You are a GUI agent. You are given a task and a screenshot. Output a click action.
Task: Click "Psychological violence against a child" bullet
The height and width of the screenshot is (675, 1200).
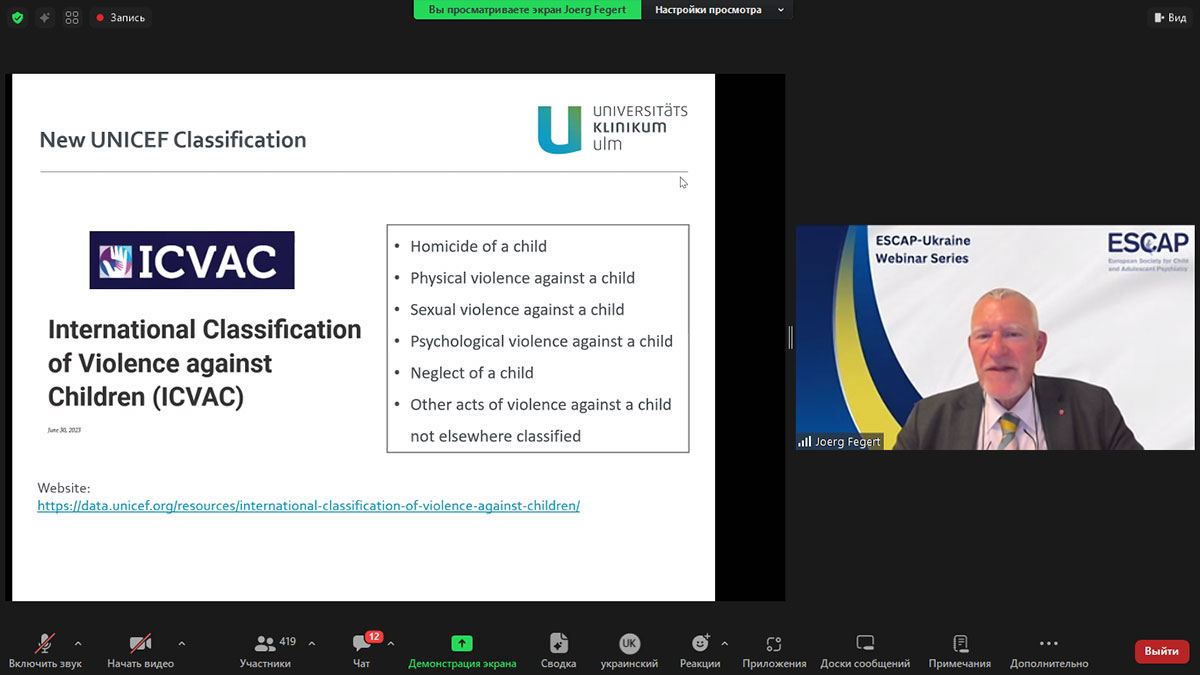click(541, 341)
